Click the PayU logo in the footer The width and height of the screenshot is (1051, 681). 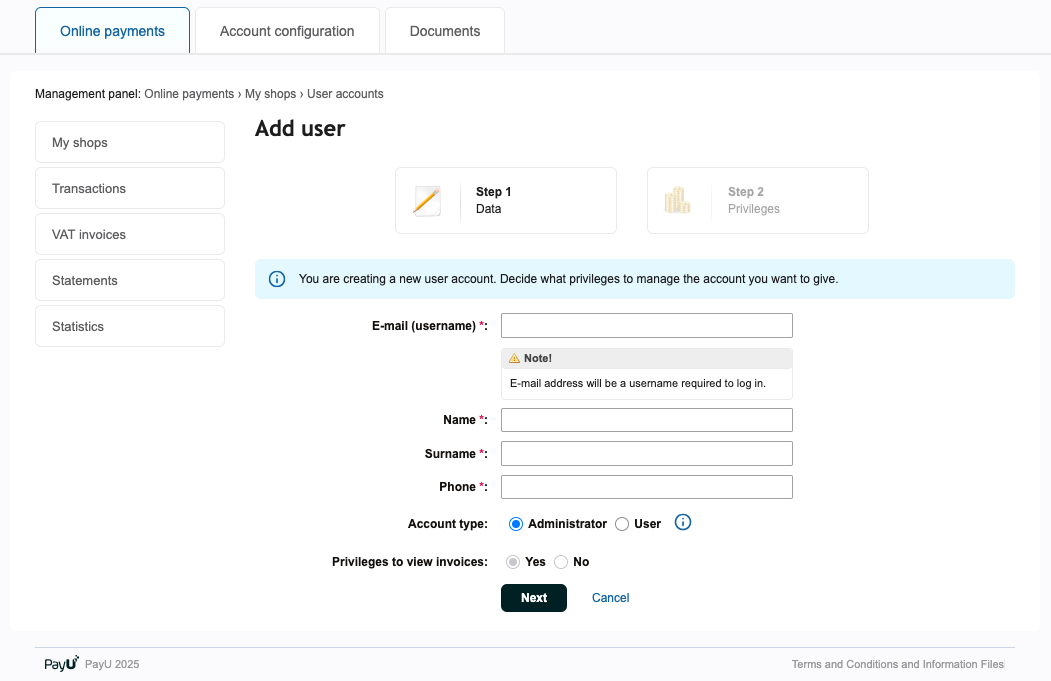click(58, 663)
